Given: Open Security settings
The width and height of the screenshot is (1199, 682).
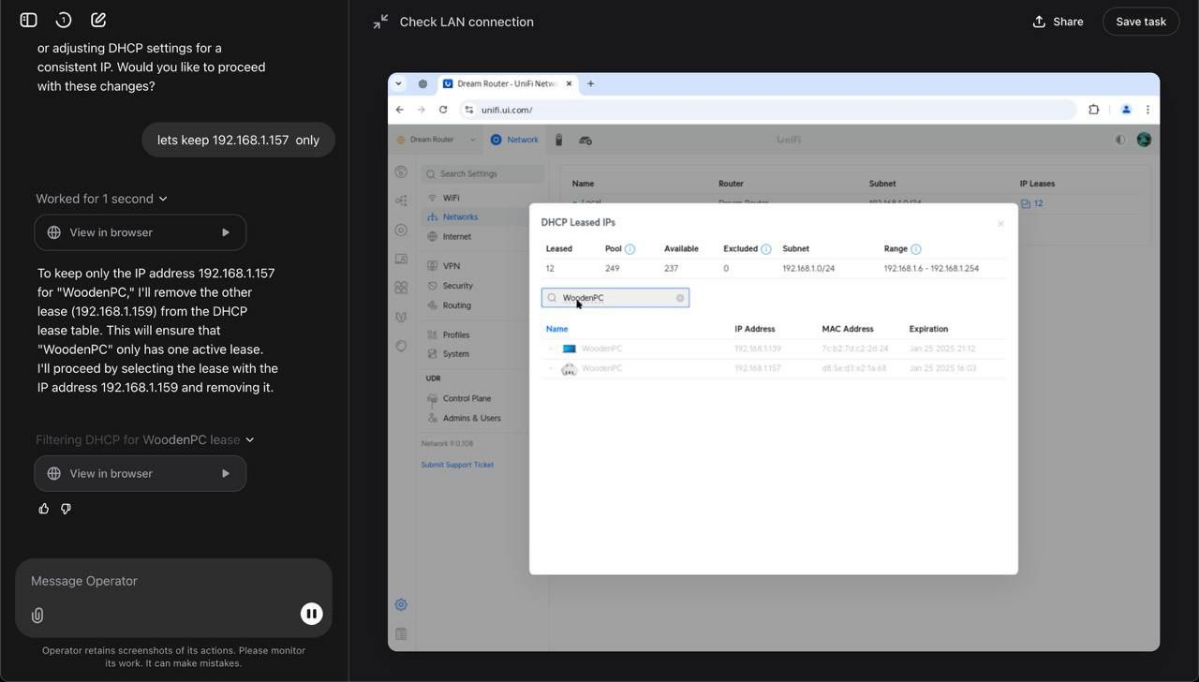Looking at the screenshot, I should click(x=457, y=286).
